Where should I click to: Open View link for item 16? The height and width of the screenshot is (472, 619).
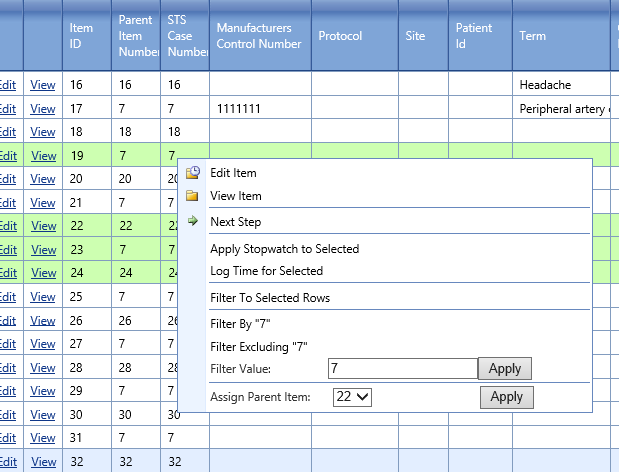[x=43, y=86]
